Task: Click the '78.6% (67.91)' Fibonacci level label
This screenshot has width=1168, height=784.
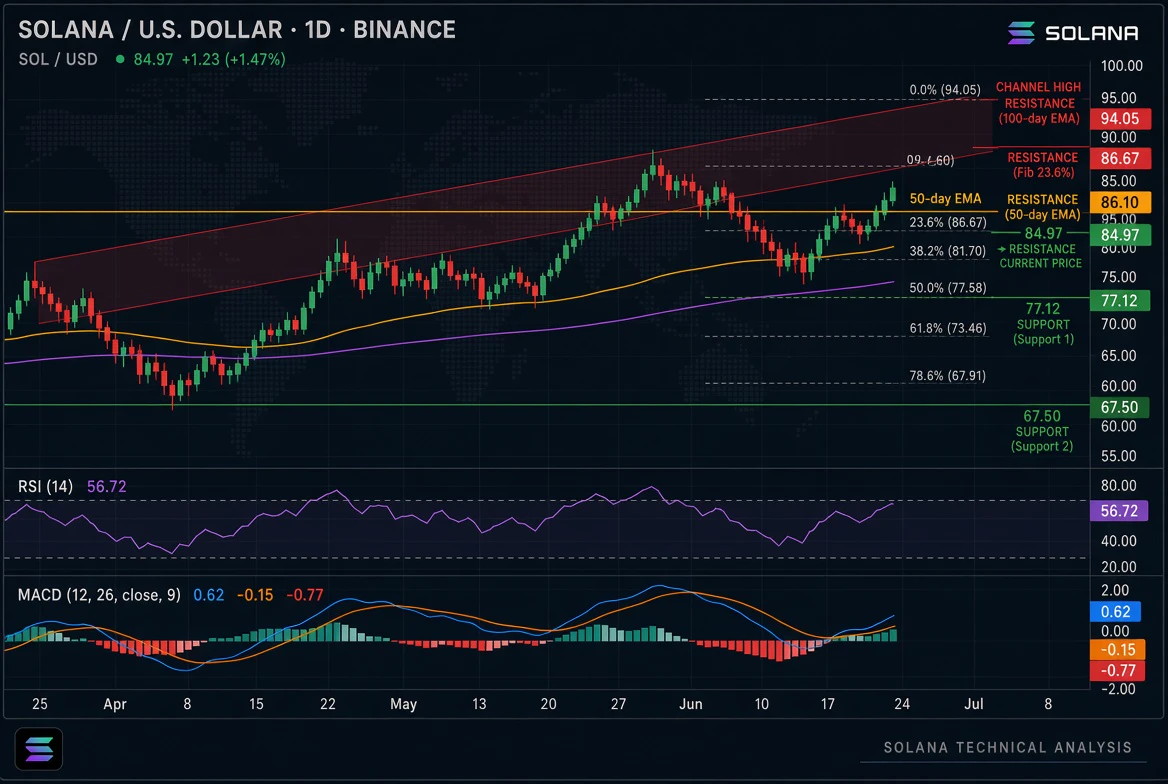Action: 948,376
